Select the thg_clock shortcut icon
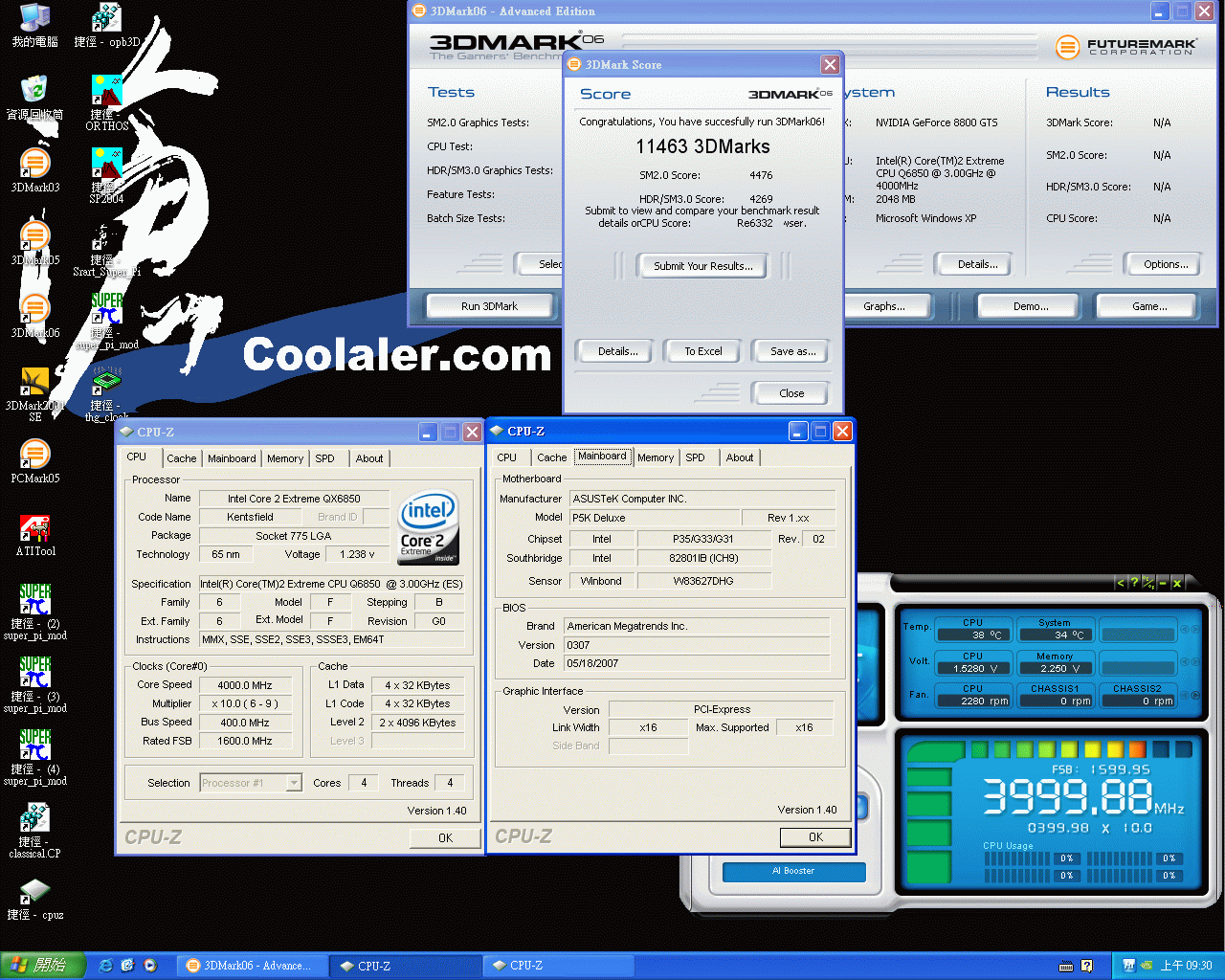Image resolution: width=1225 pixels, height=980 pixels. (107, 394)
